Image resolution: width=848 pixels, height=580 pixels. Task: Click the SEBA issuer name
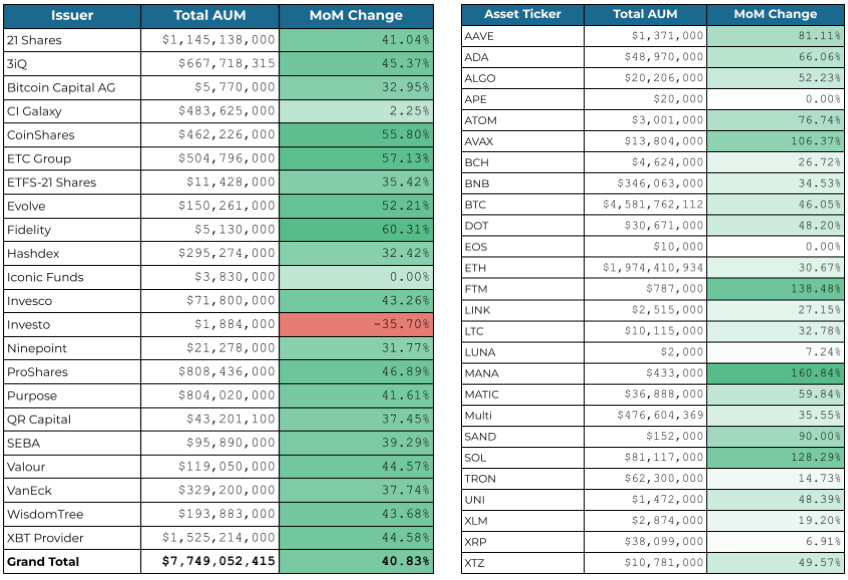(72, 443)
